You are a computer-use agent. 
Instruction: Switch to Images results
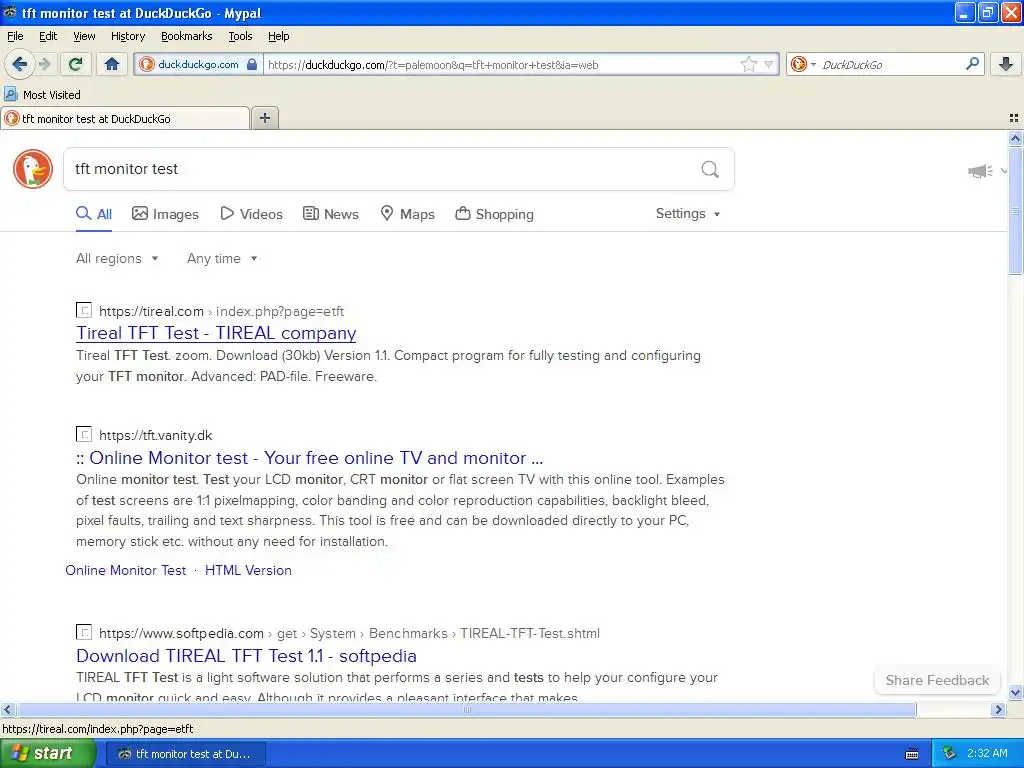(x=165, y=214)
